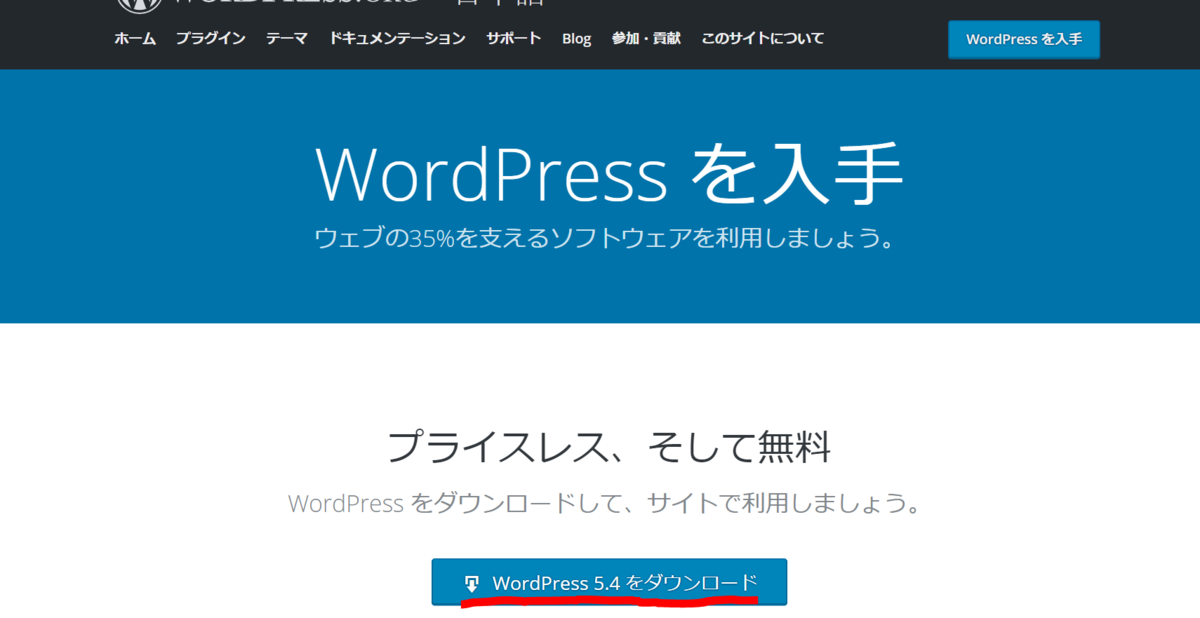Screen dimensions: 1200x618
Task: Open ドキュメンテーション in the navigation
Action: (397, 38)
